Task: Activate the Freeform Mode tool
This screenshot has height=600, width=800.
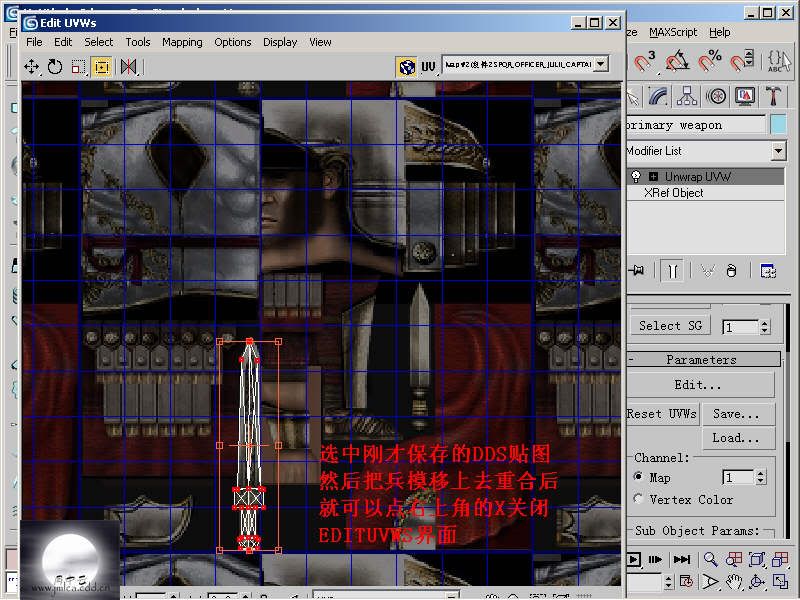Action: pyautogui.click(x=101, y=67)
